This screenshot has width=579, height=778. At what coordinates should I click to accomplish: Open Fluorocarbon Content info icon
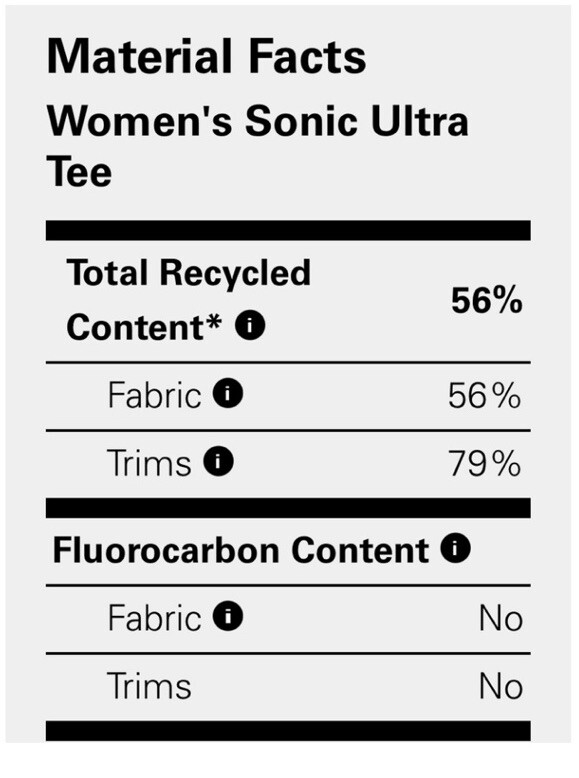[x=455, y=548]
